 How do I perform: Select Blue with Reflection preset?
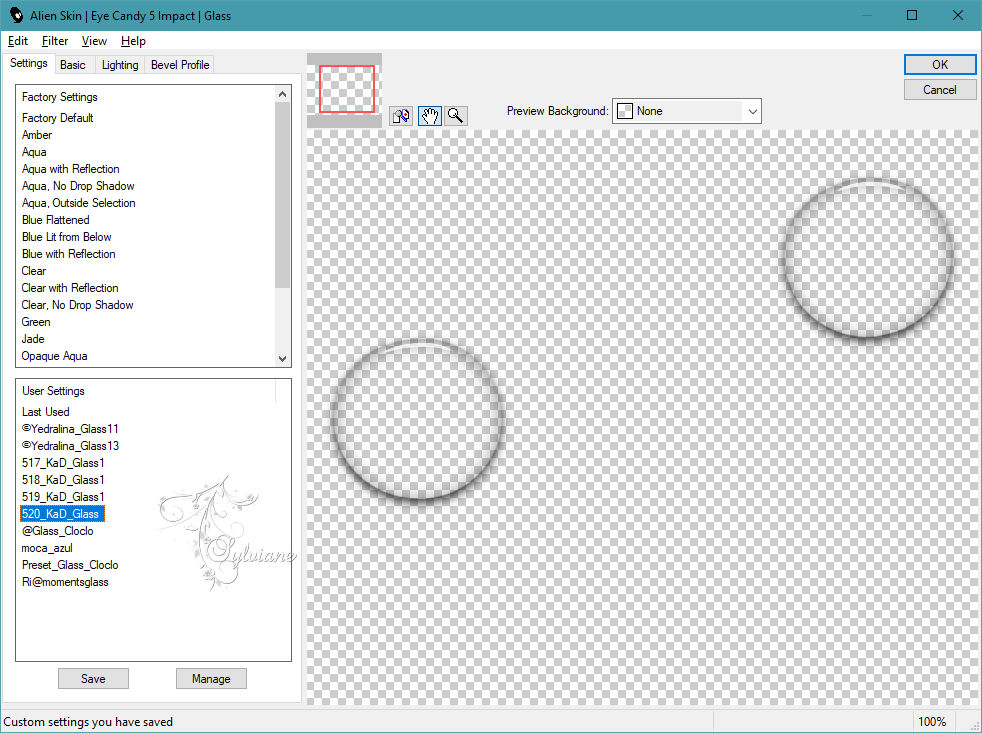click(x=69, y=254)
